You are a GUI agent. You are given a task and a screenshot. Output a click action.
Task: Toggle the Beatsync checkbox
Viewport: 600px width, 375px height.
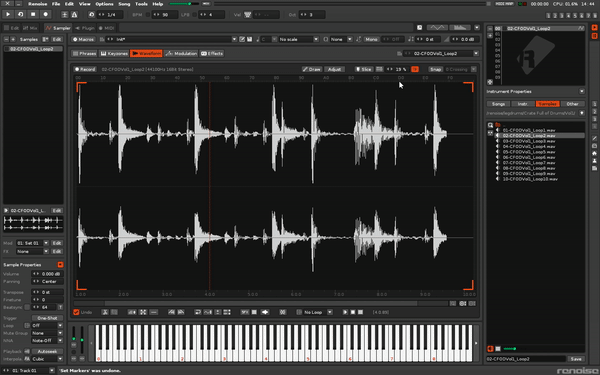pyautogui.click(x=27, y=307)
